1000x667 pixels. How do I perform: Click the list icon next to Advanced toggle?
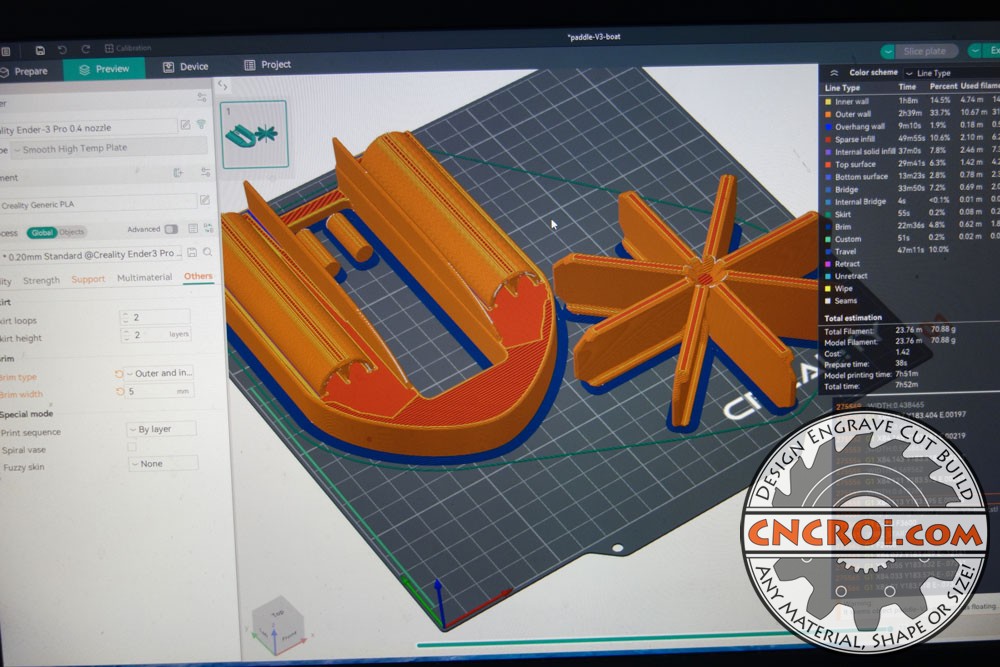tap(193, 228)
